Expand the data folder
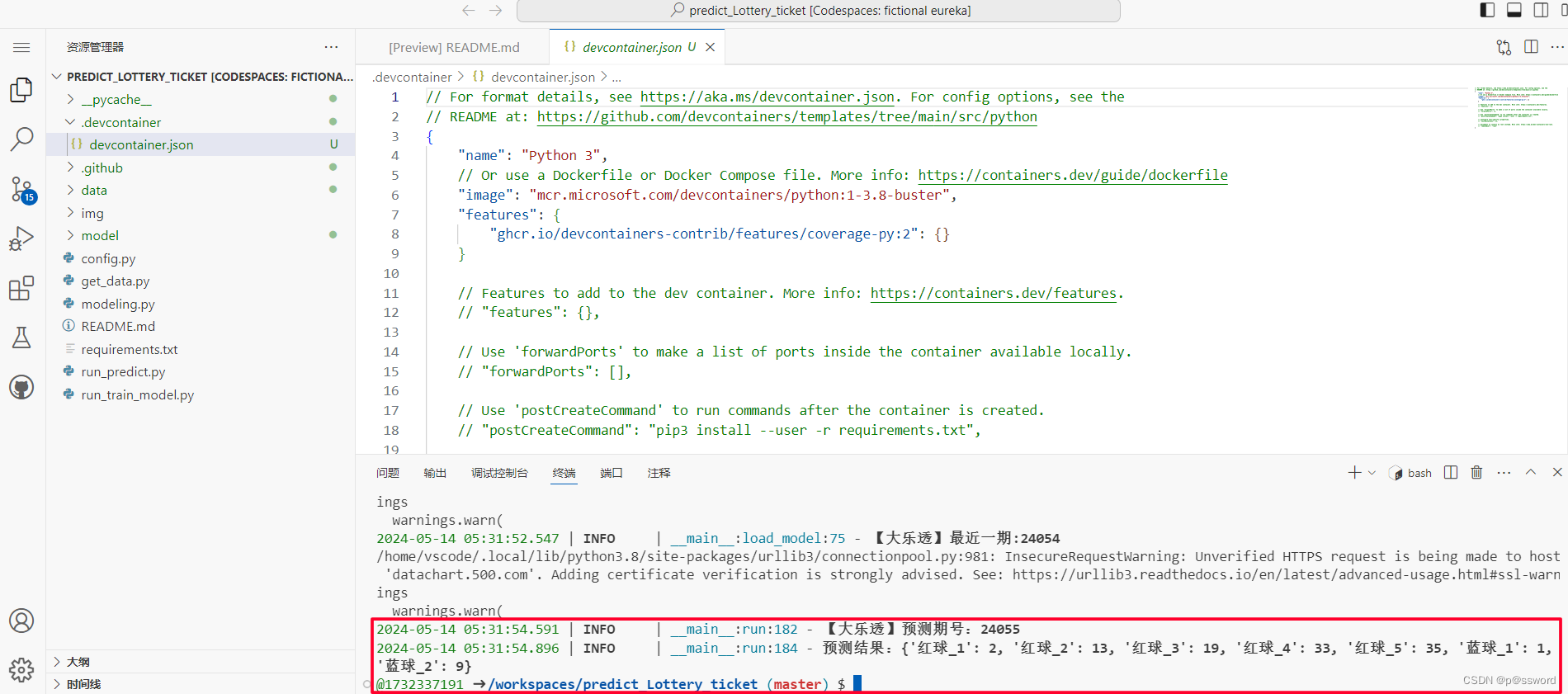This screenshot has height=694, width=1568. click(x=70, y=190)
